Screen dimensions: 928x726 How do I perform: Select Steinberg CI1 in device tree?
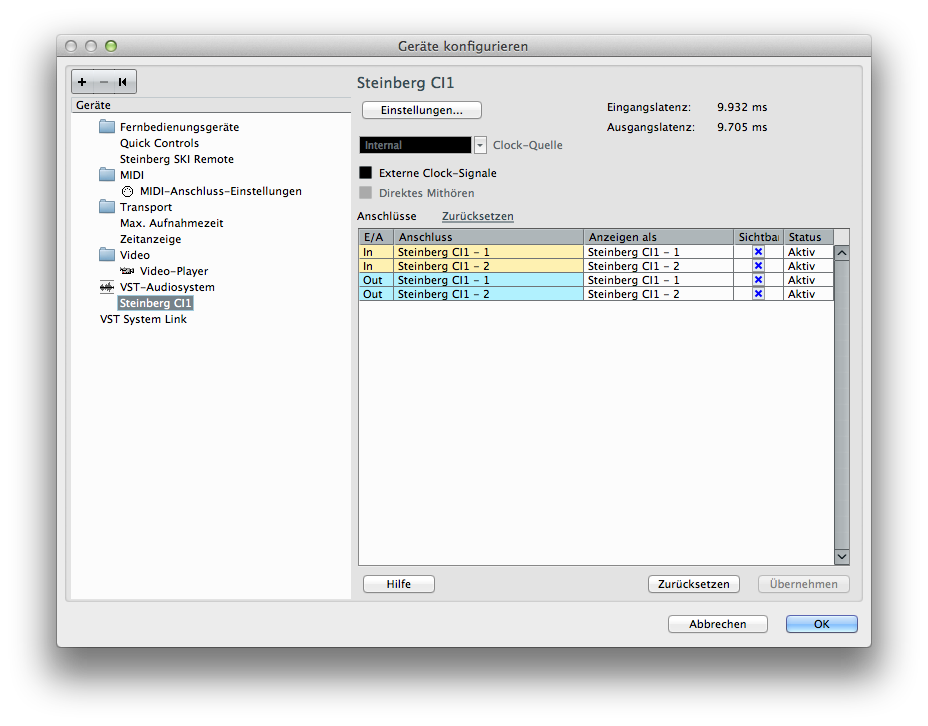click(x=155, y=303)
